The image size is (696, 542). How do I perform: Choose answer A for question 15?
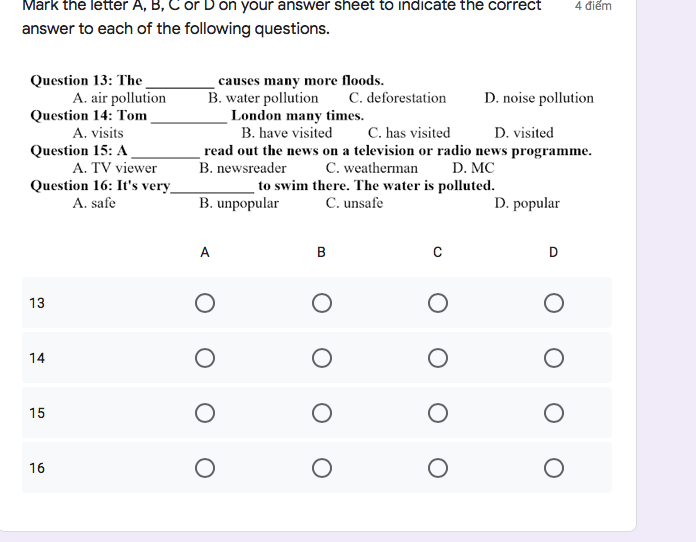coord(205,413)
